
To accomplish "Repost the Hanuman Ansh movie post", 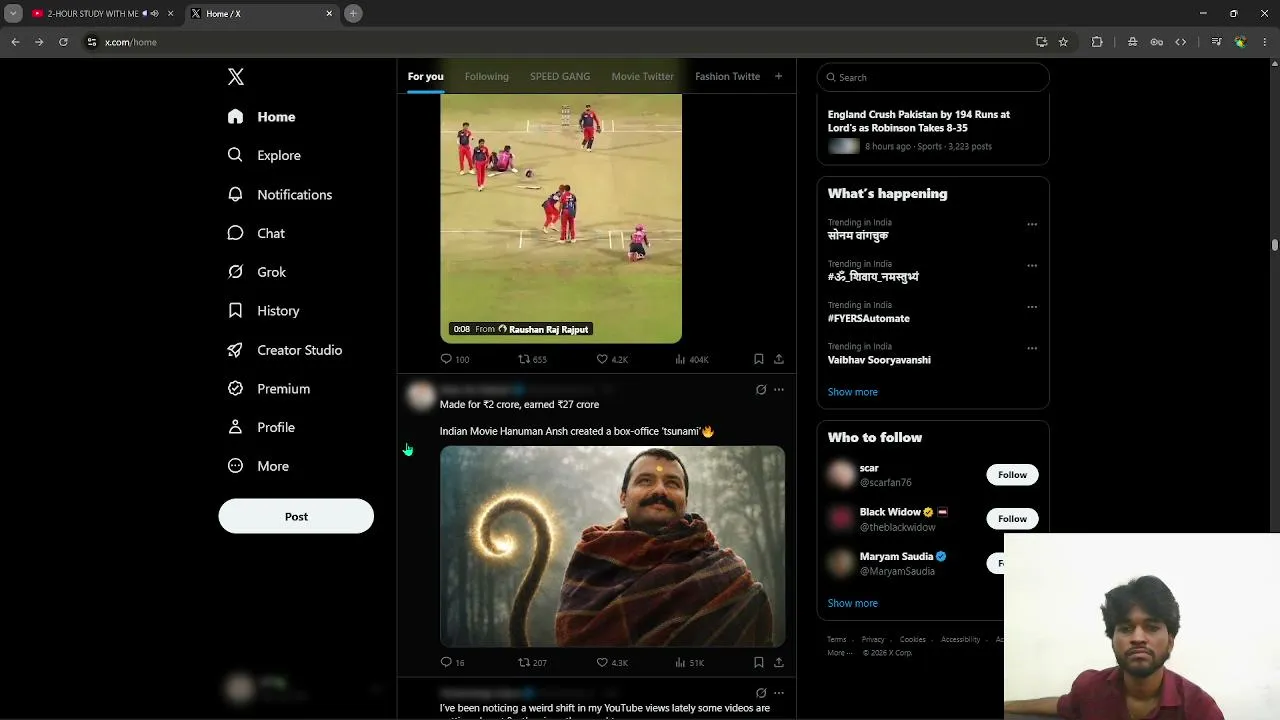I will [x=532, y=662].
